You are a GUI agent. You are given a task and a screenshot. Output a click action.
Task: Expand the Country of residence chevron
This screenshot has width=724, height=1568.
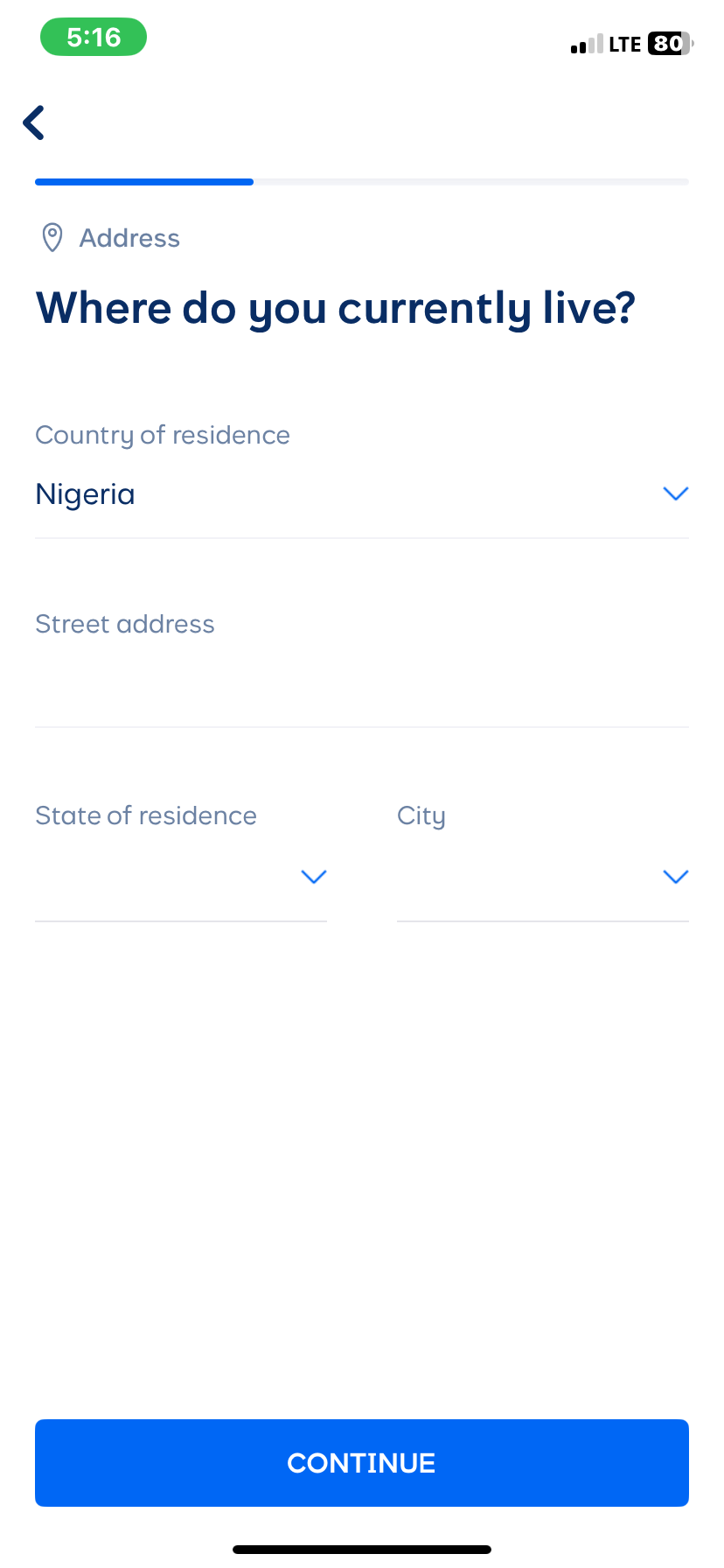tap(676, 494)
